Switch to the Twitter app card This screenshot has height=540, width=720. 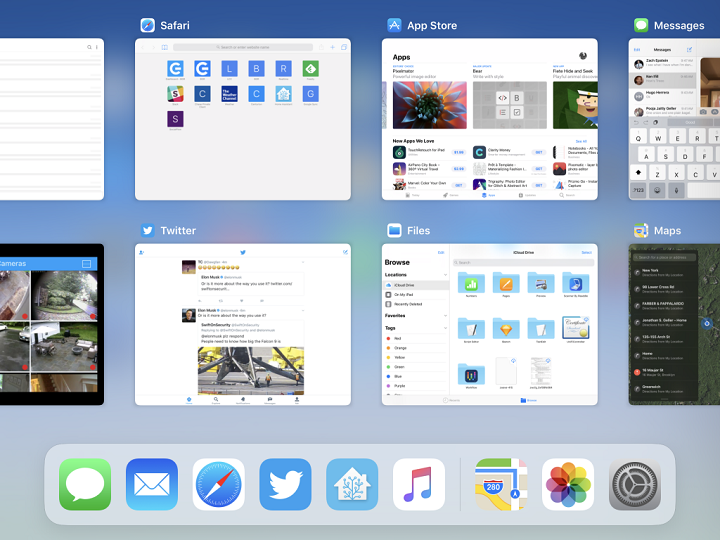point(243,324)
